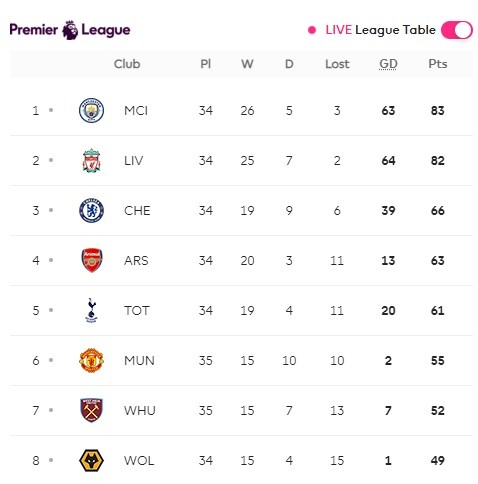Click the Liverpool club crest
Image resolution: width=478 pixels, height=484 pixels.
click(91, 160)
